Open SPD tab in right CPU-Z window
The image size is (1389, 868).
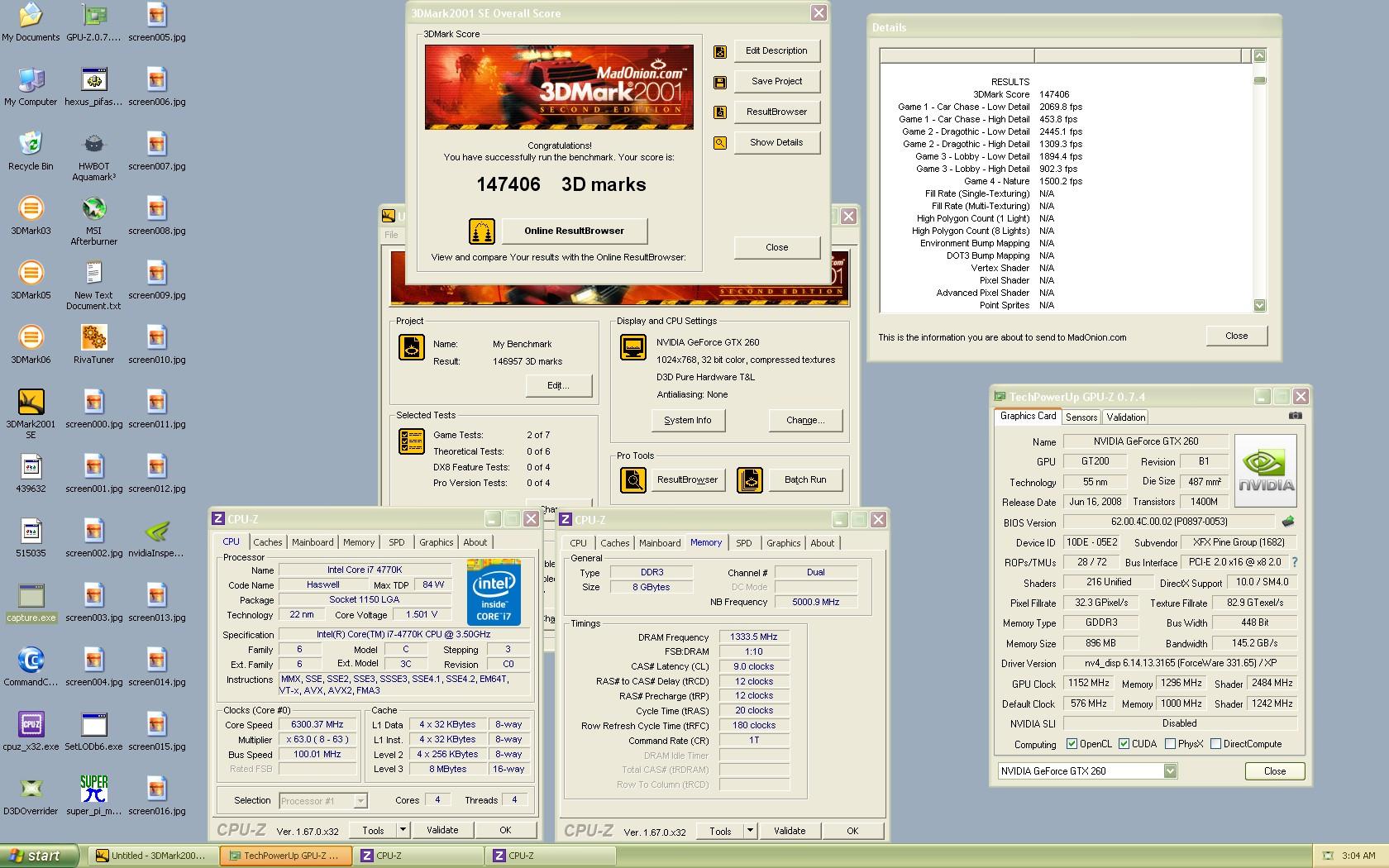(x=744, y=543)
